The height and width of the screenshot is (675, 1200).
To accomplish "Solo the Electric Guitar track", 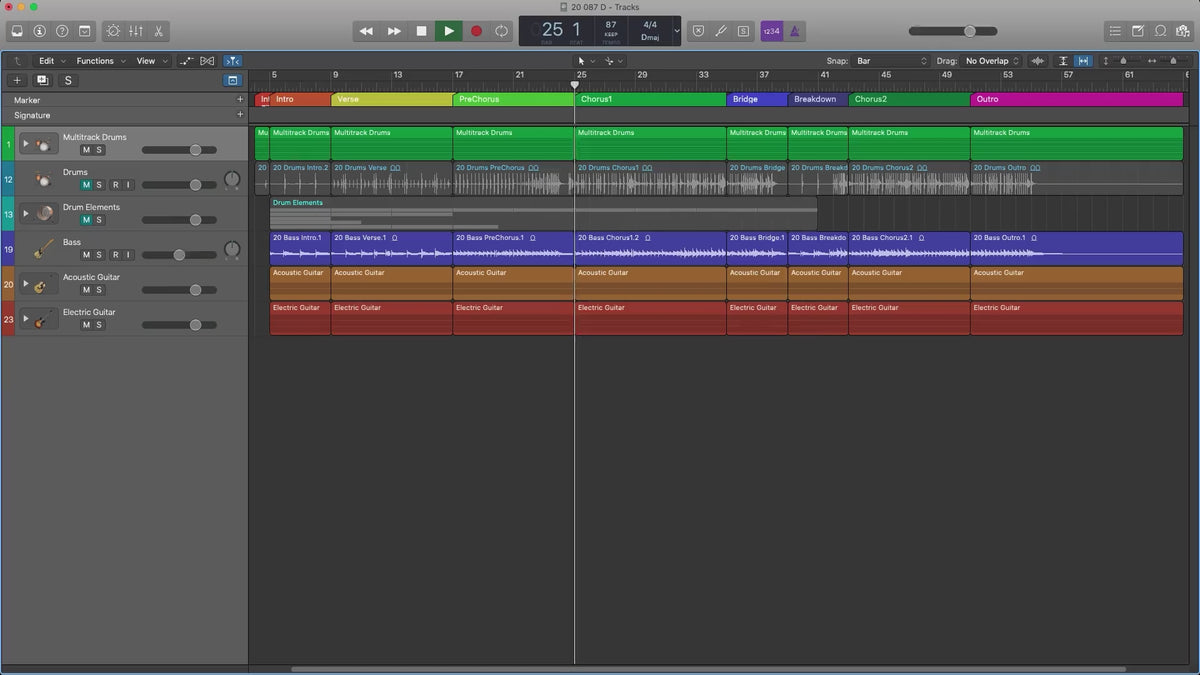I will [99, 325].
